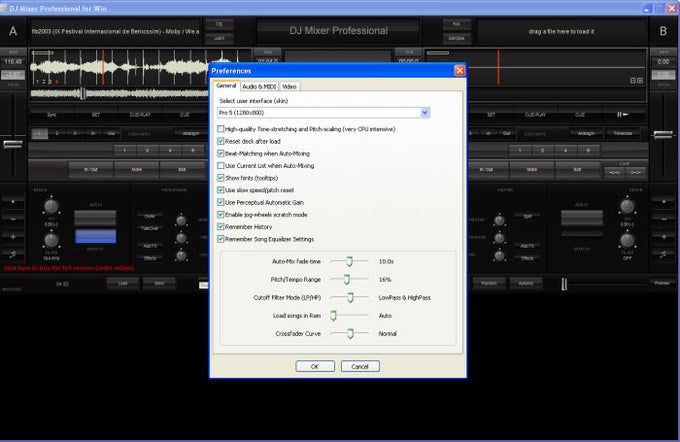Click deck B loop shift left arrows
This screenshot has height=442, width=680.
coord(615,172)
